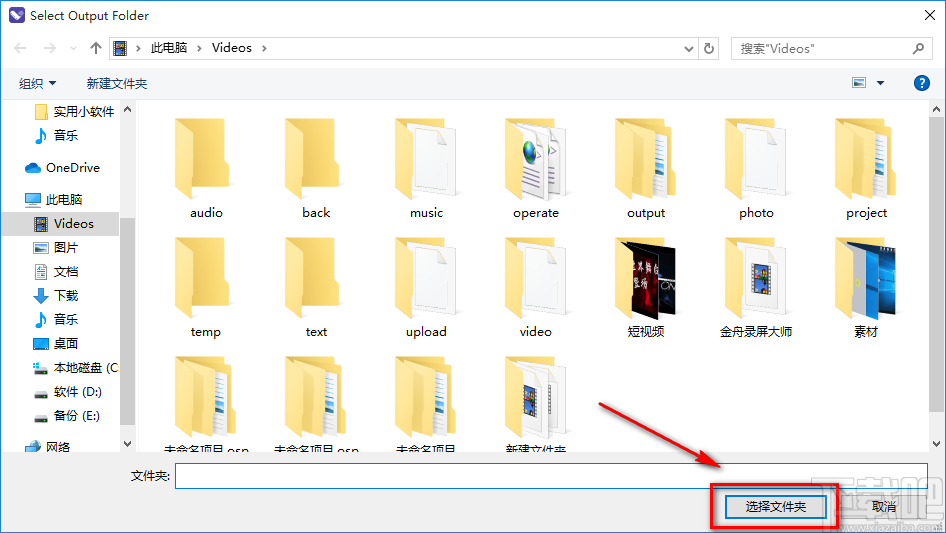Open the photo folder
Viewport: 946px width, 533px height.
(756, 168)
